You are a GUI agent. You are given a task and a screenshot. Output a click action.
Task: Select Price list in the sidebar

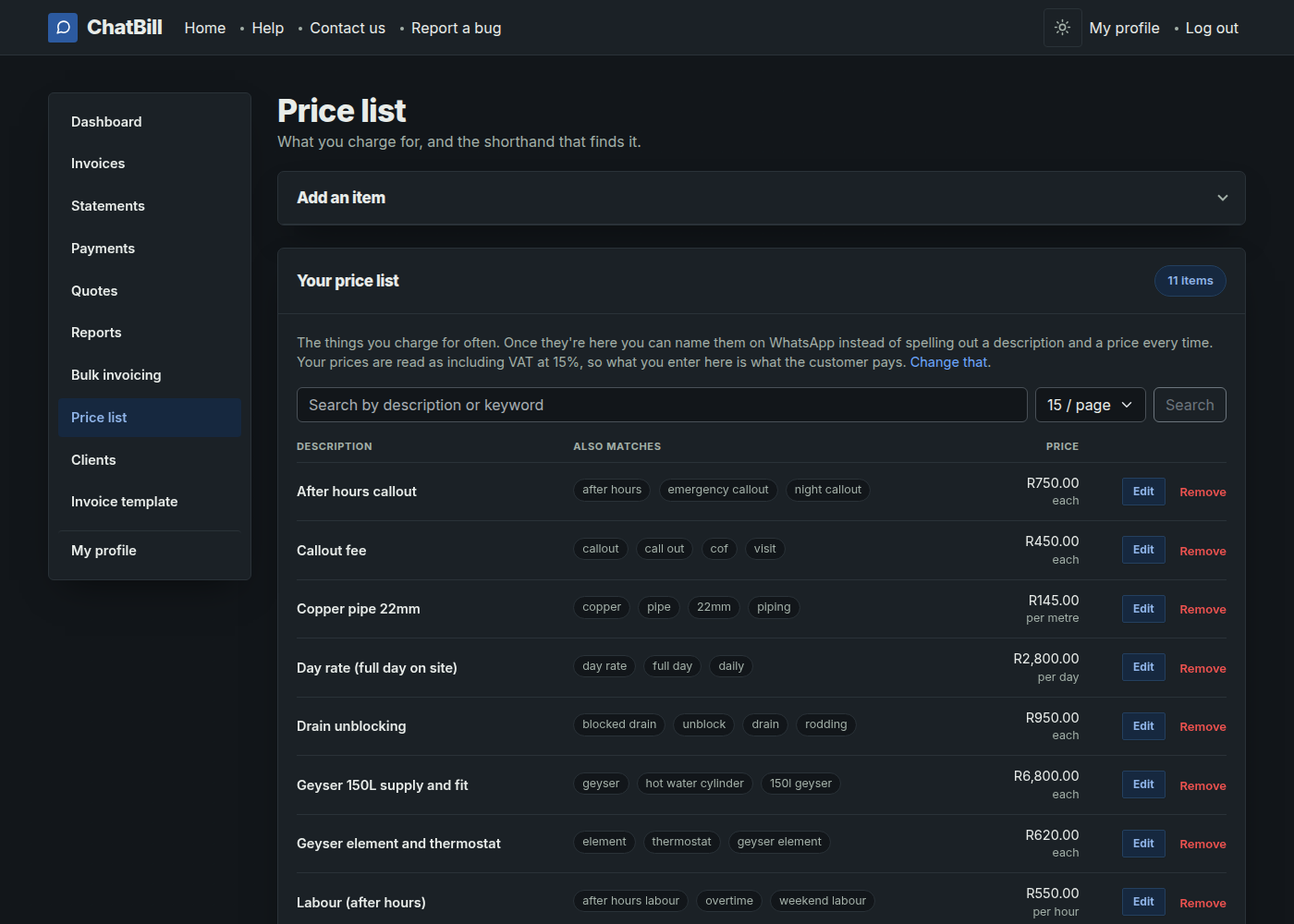[x=150, y=418]
